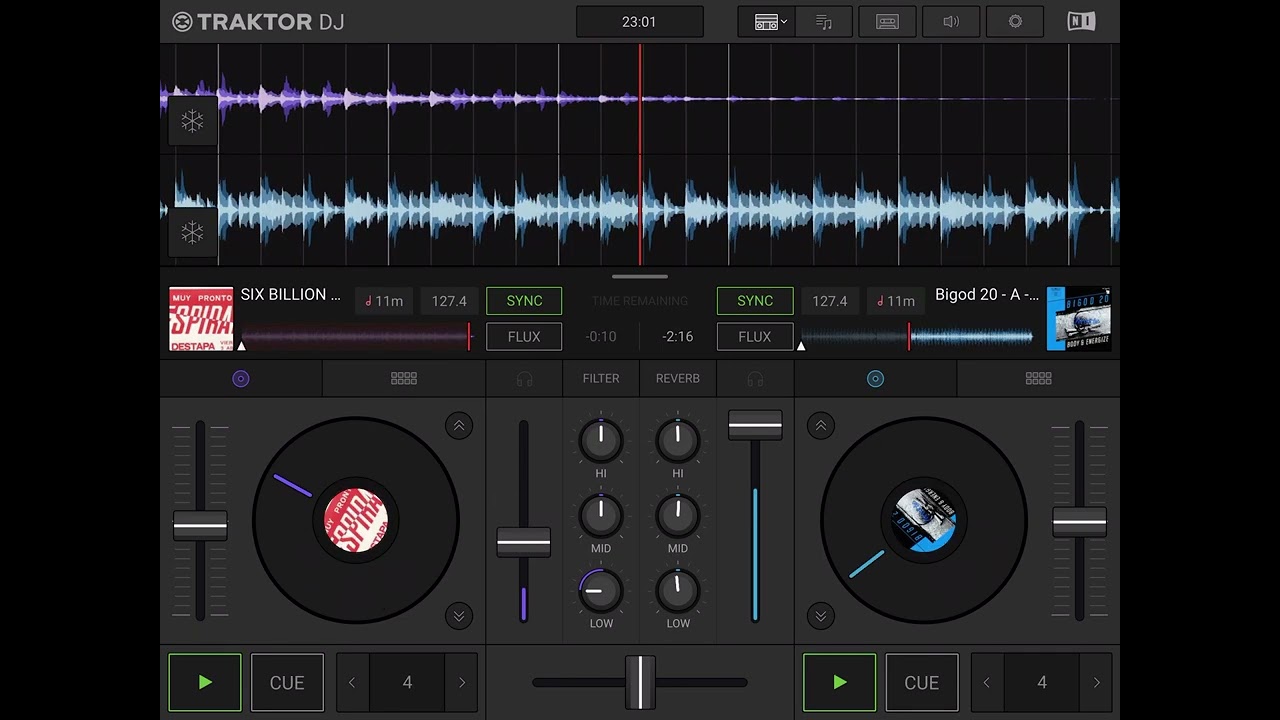Click the 23:01 clock display
Image resolution: width=1280 pixels, height=720 pixels.
coord(640,22)
